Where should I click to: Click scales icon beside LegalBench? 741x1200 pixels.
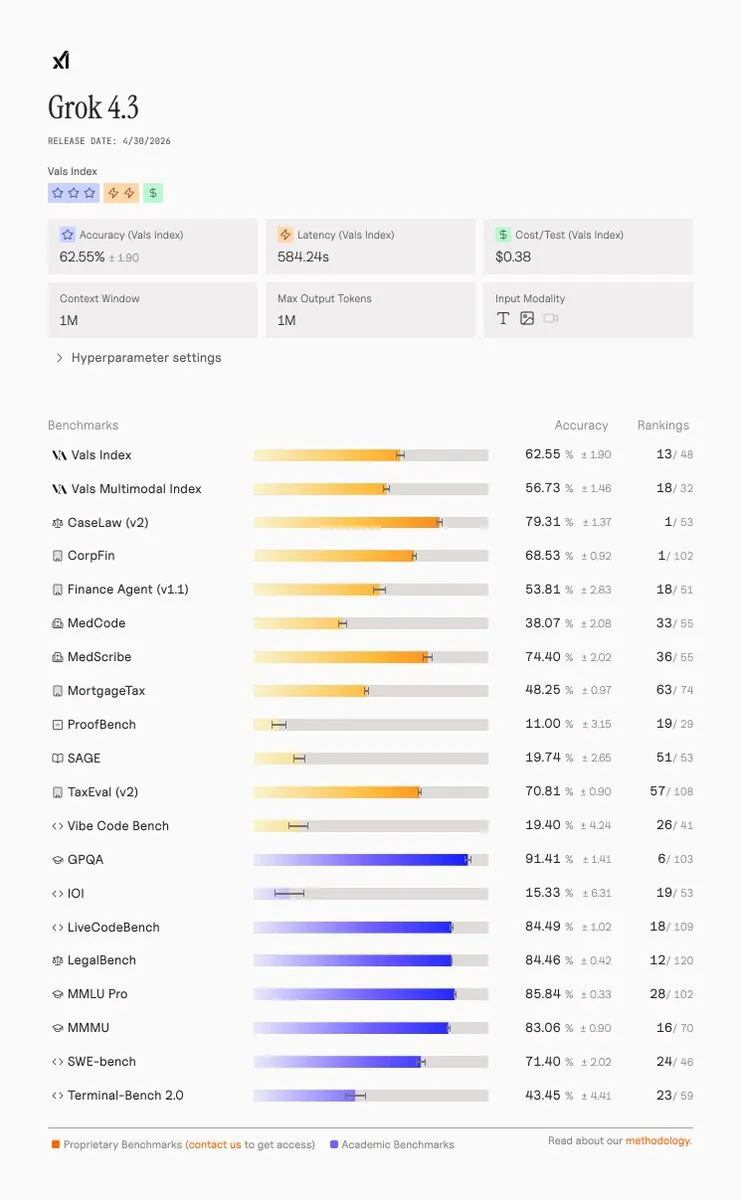[x=57, y=961]
